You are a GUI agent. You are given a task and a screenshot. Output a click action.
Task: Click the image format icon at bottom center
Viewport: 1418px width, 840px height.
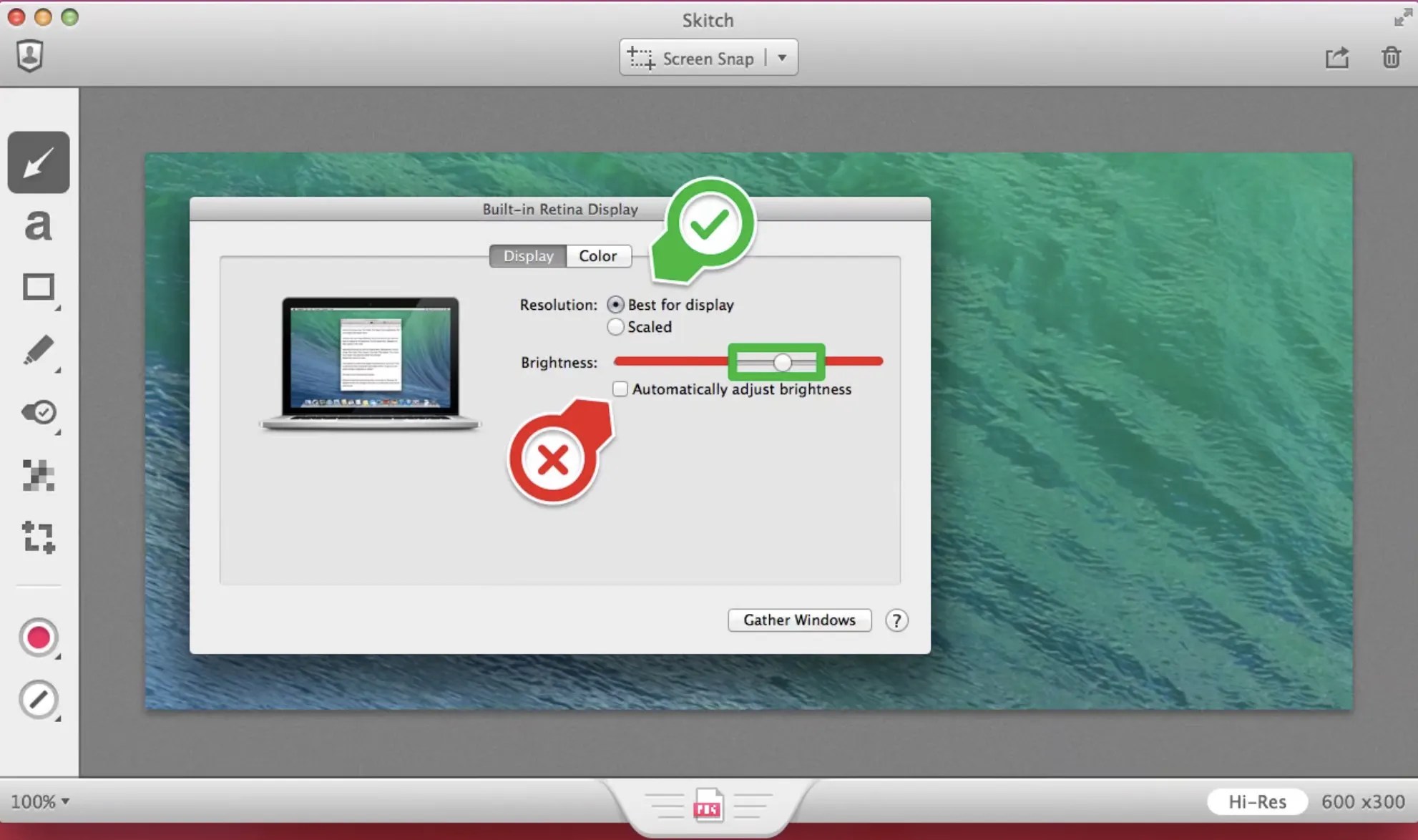click(708, 804)
